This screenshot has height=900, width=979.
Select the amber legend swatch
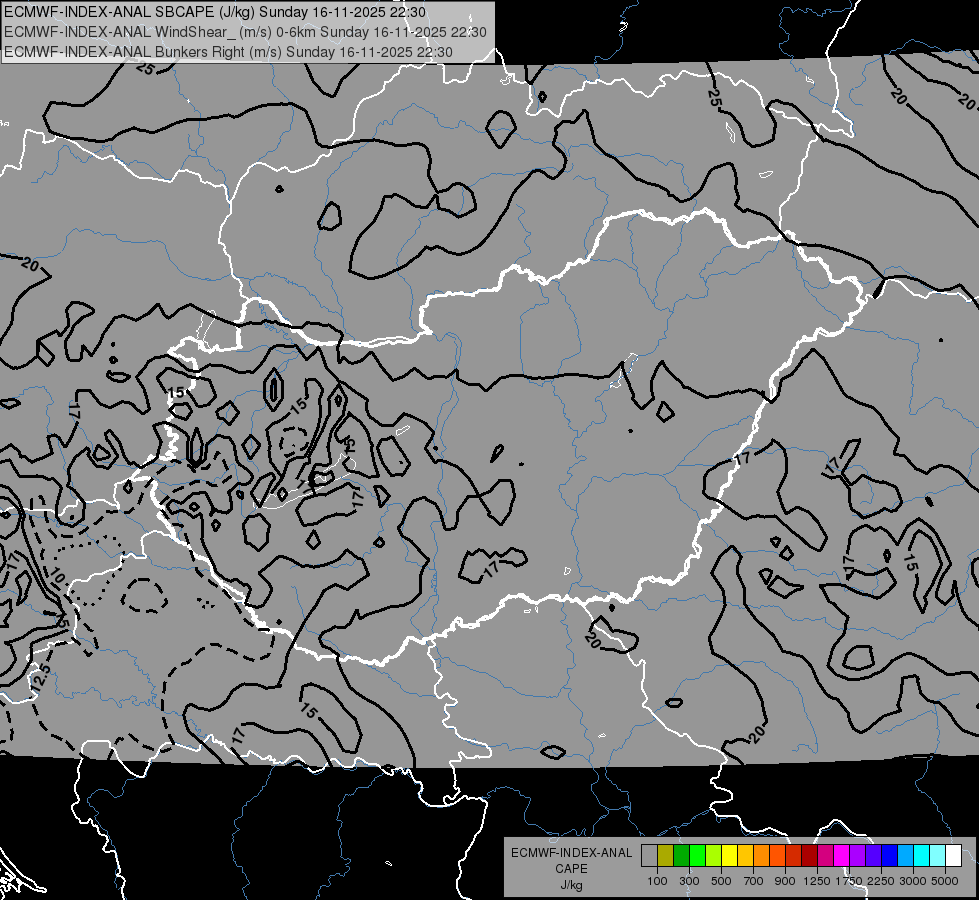pyautogui.click(x=745, y=856)
